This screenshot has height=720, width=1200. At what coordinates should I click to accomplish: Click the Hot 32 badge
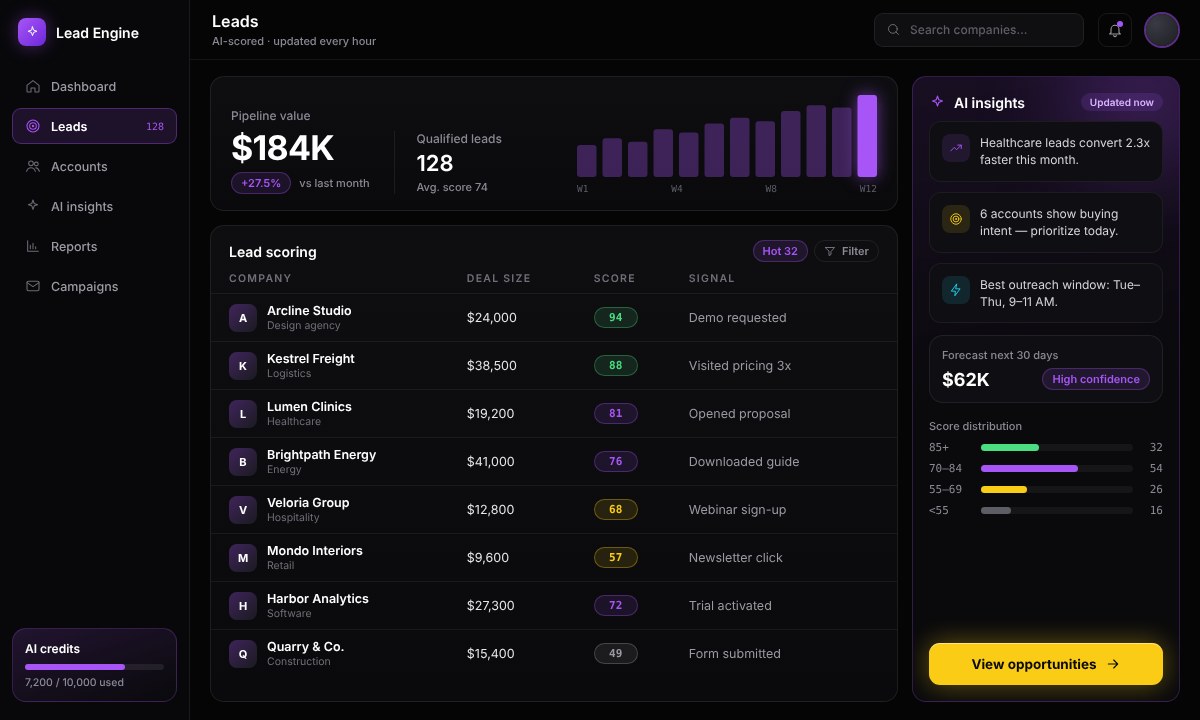(780, 251)
